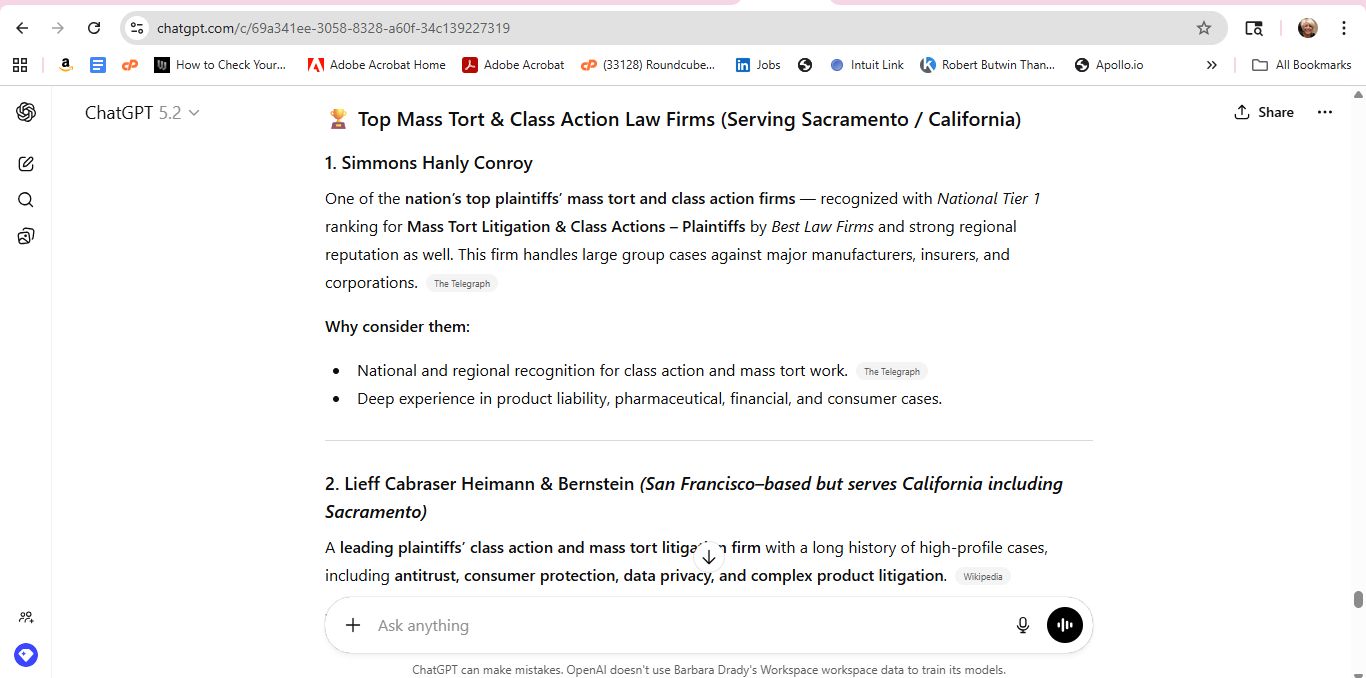Viewport: 1366px width, 678px height.
Task: Click the "1. Simmons Hanly Conroy" heading
Action: click(429, 163)
